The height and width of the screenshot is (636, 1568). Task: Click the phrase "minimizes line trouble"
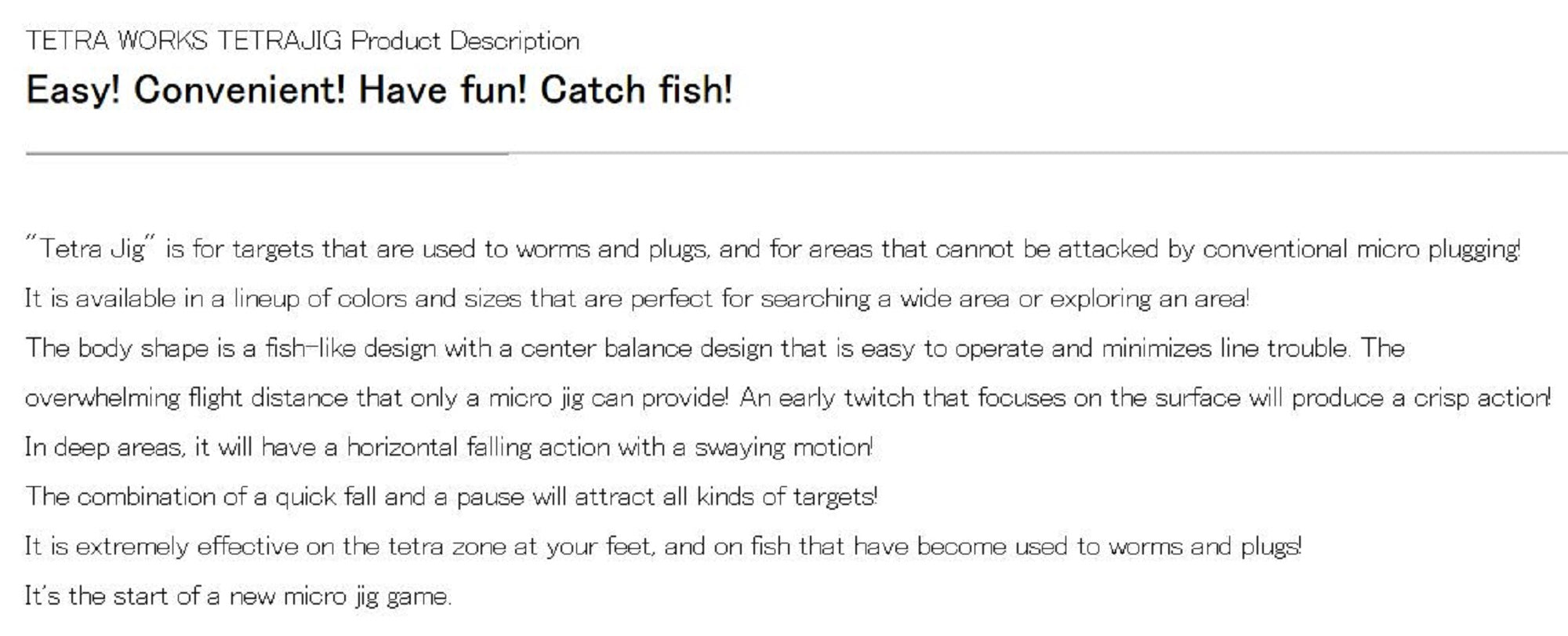tap(1224, 348)
